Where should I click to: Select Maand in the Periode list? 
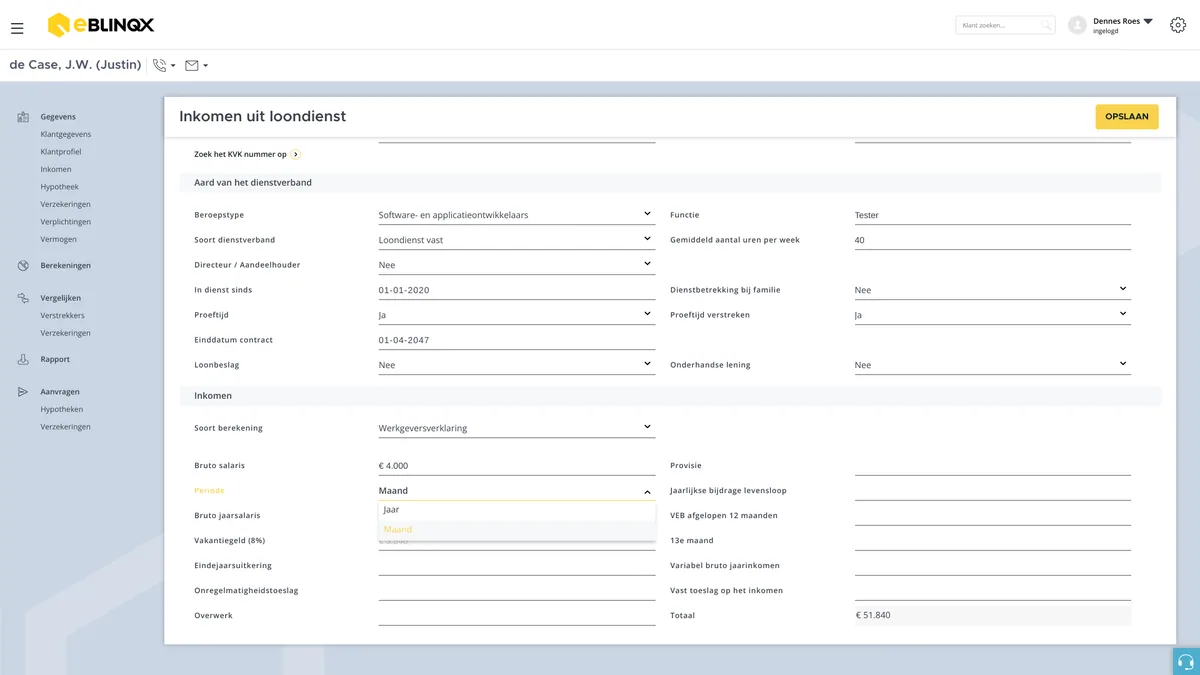pyautogui.click(x=517, y=530)
